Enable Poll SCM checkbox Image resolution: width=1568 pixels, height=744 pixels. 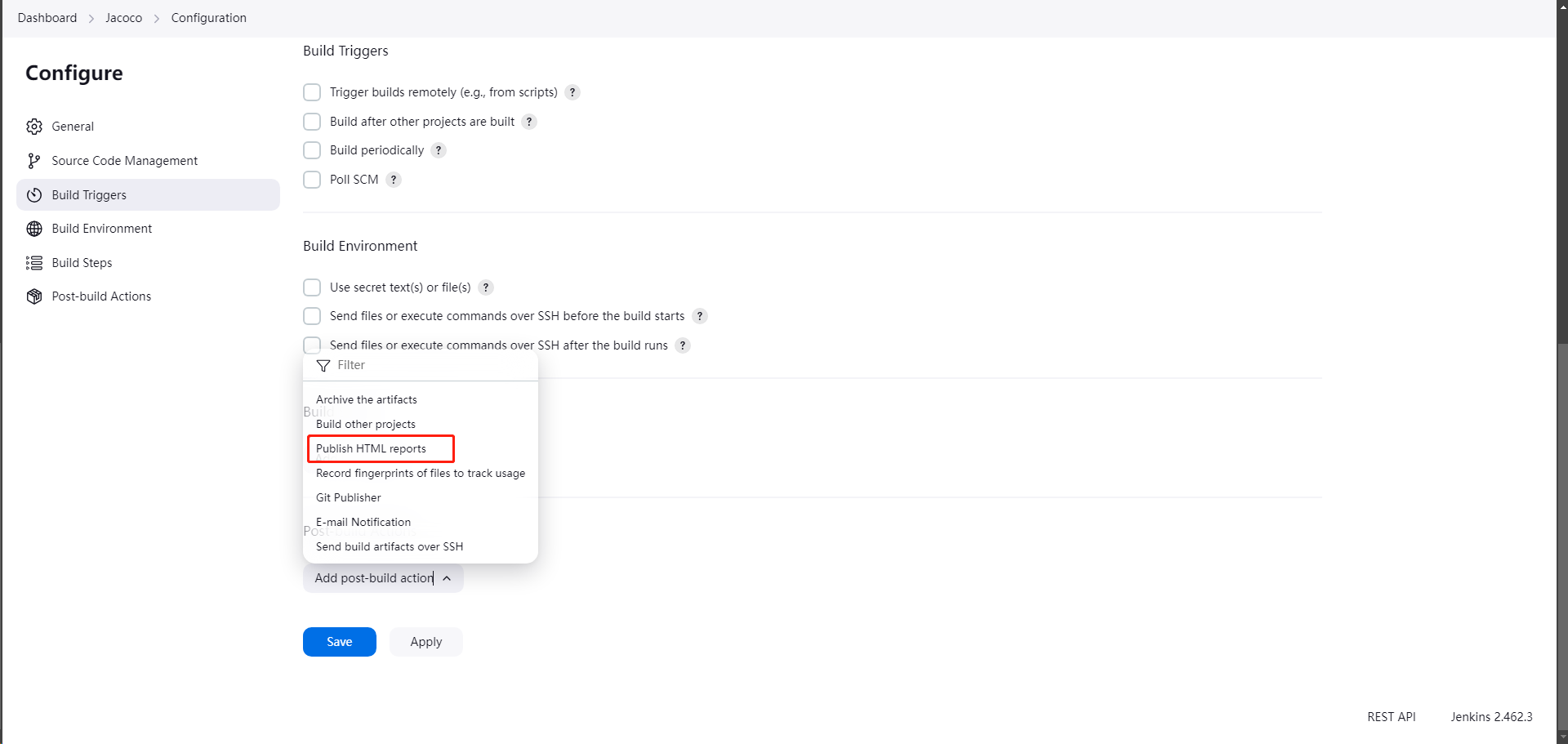312,180
